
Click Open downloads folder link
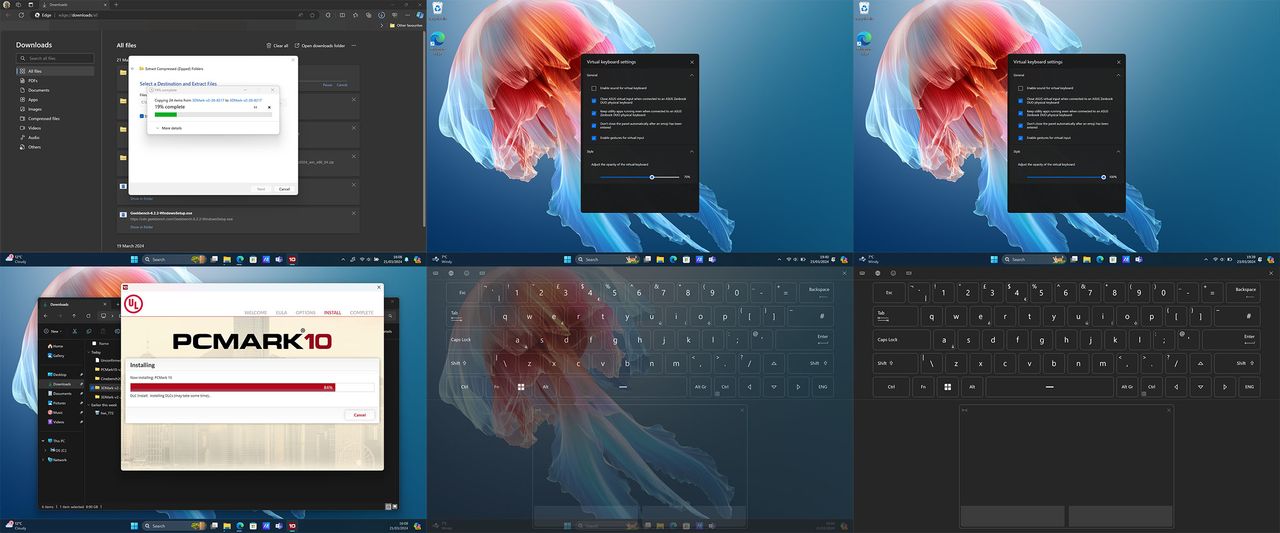point(322,45)
